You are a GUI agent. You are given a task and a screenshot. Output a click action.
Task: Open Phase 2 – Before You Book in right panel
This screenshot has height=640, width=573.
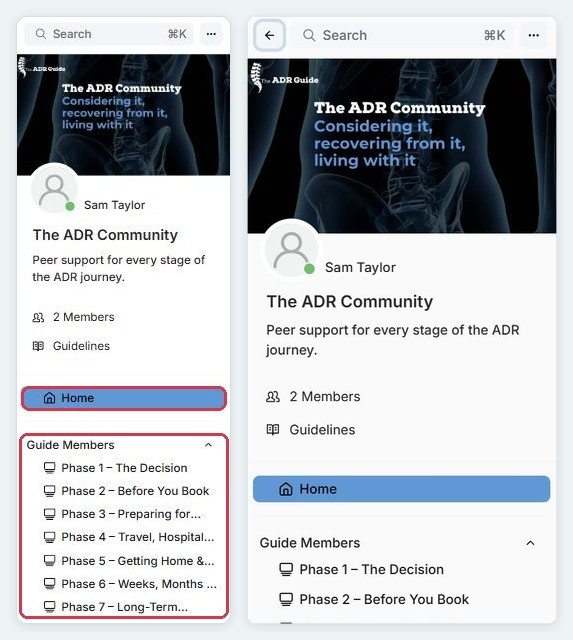tap(384, 599)
